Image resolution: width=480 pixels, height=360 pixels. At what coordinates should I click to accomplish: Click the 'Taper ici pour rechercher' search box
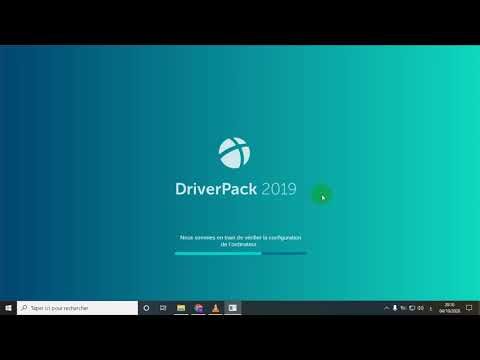[77, 308]
